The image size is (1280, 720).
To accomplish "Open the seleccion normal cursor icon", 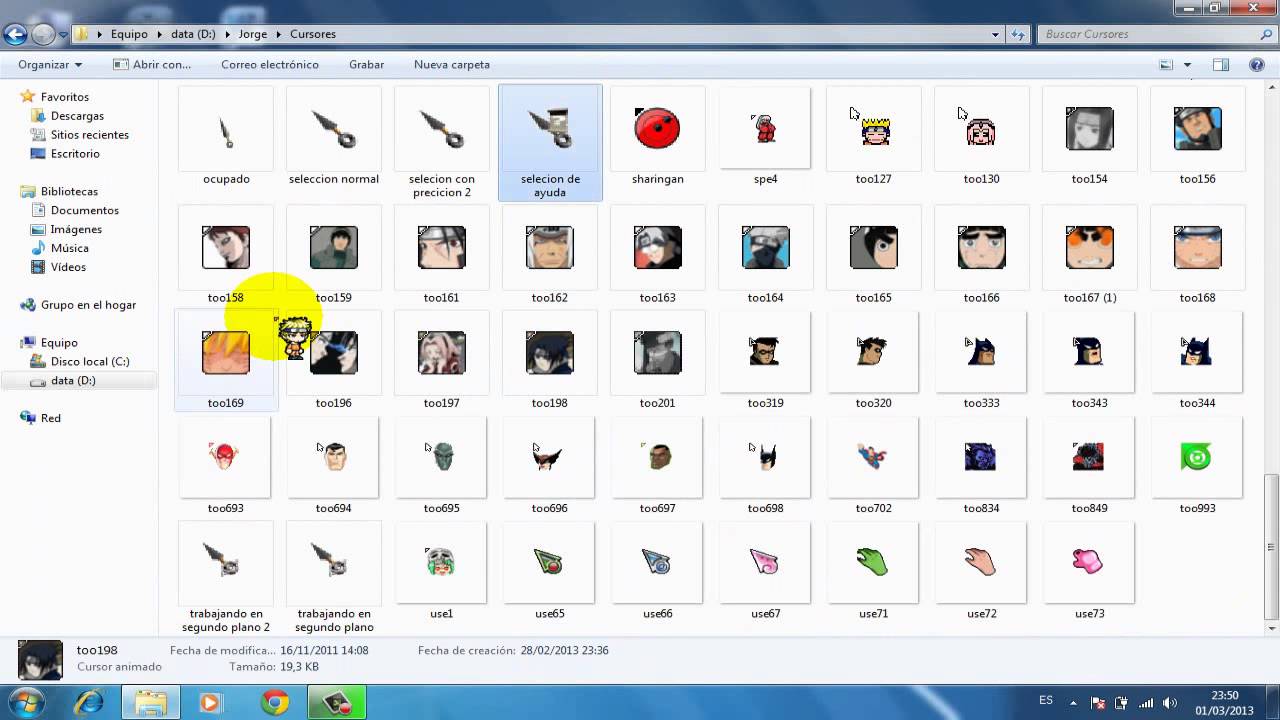I will pos(334,130).
